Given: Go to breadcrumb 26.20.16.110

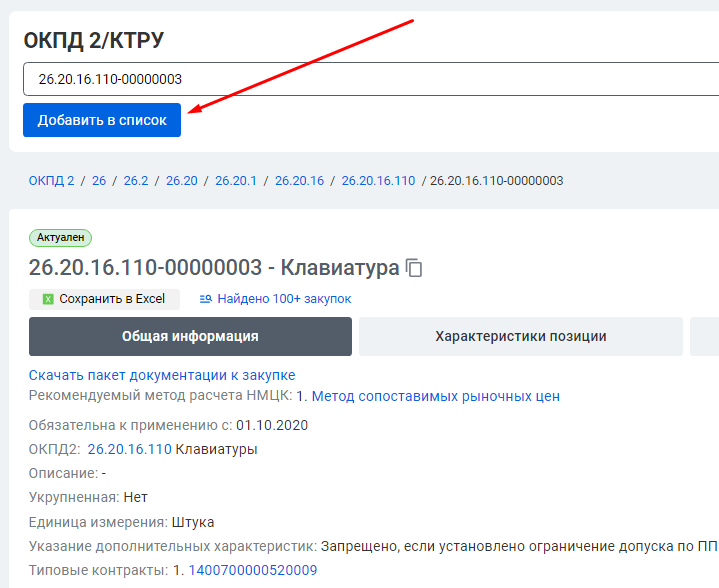Looking at the screenshot, I should pyautogui.click(x=378, y=181).
